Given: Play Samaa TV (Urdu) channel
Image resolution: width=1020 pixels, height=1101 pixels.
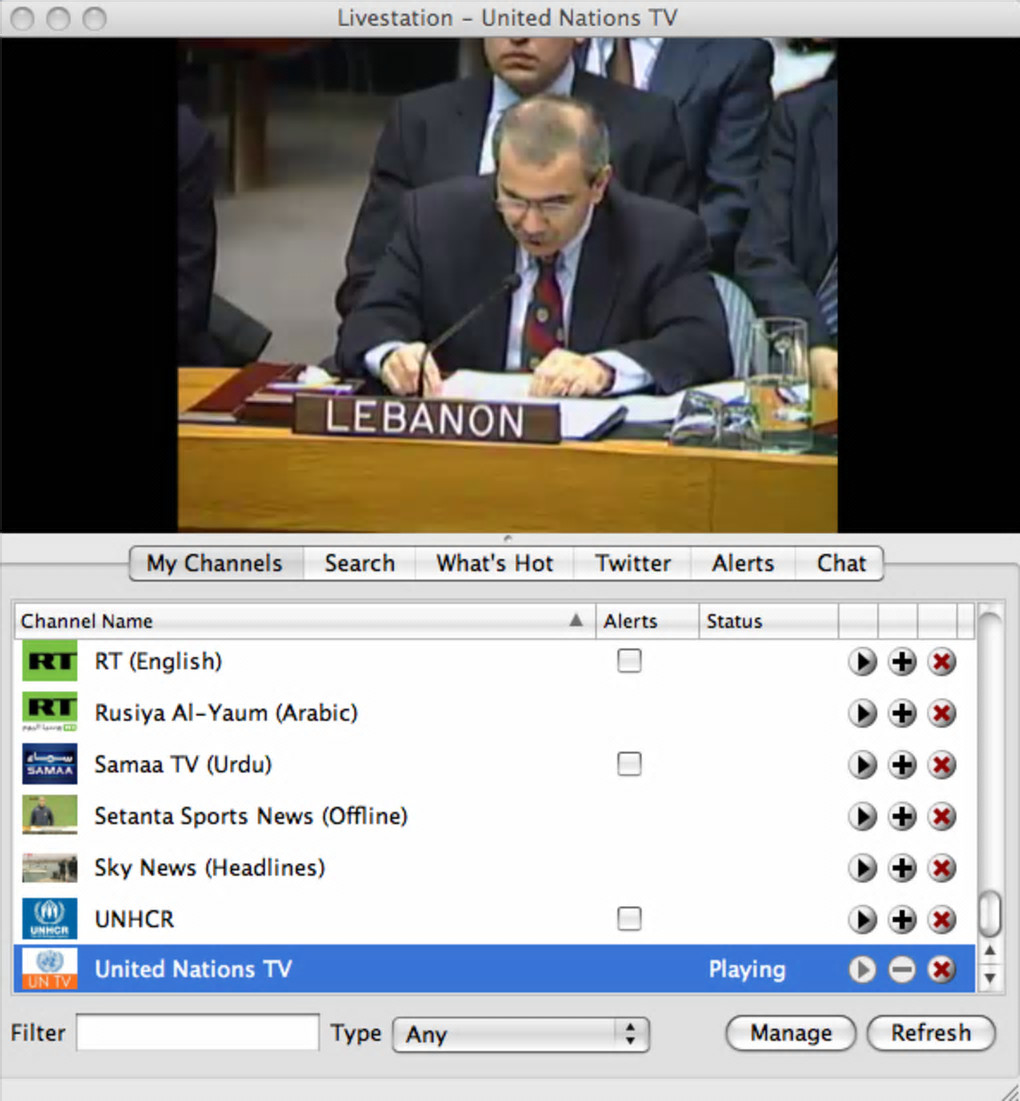Looking at the screenshot, I should click(862, 765).
